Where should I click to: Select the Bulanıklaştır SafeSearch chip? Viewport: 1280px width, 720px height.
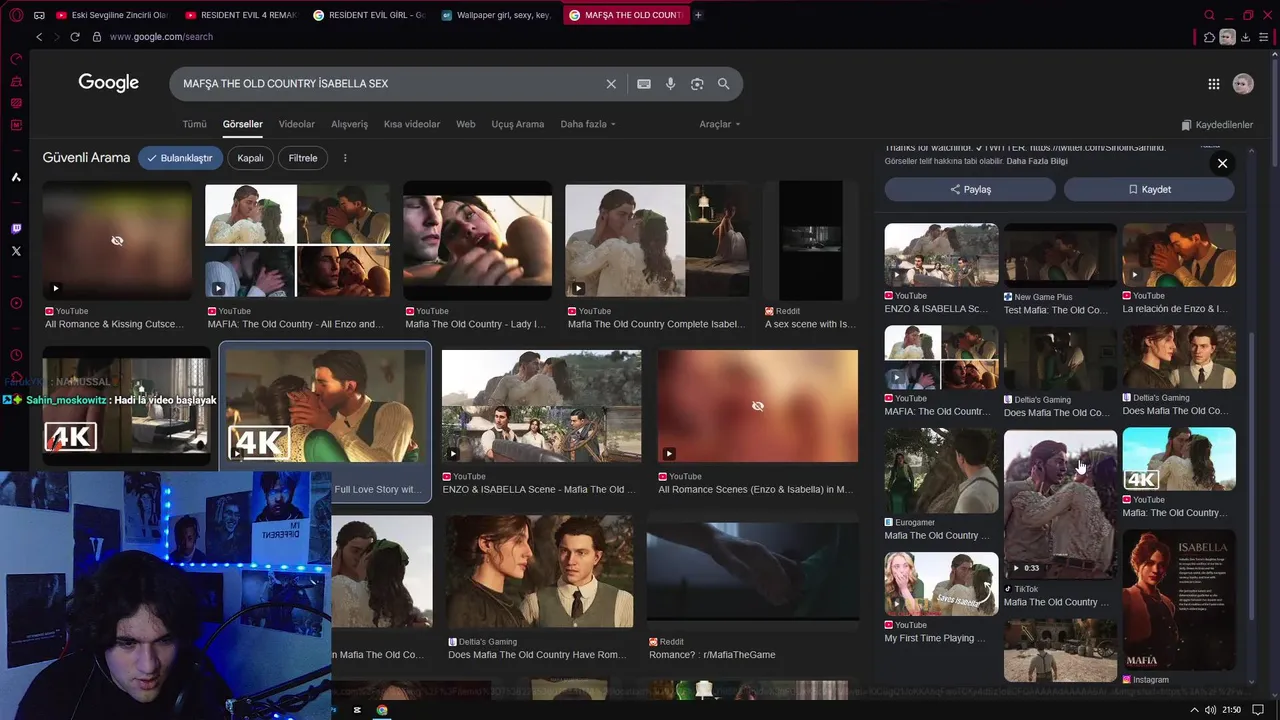click(180, 158)
